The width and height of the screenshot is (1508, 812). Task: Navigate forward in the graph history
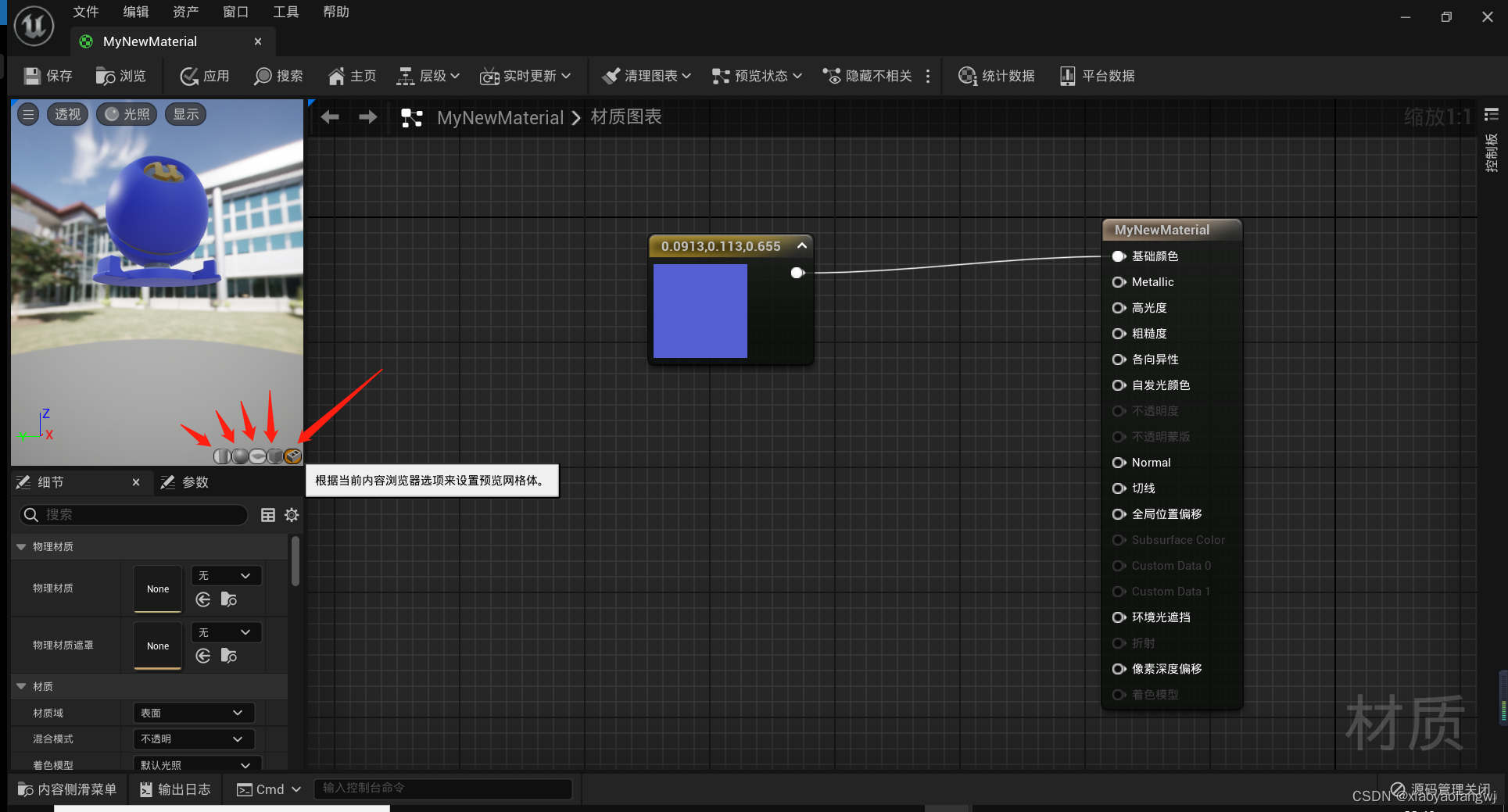(367, 117)
